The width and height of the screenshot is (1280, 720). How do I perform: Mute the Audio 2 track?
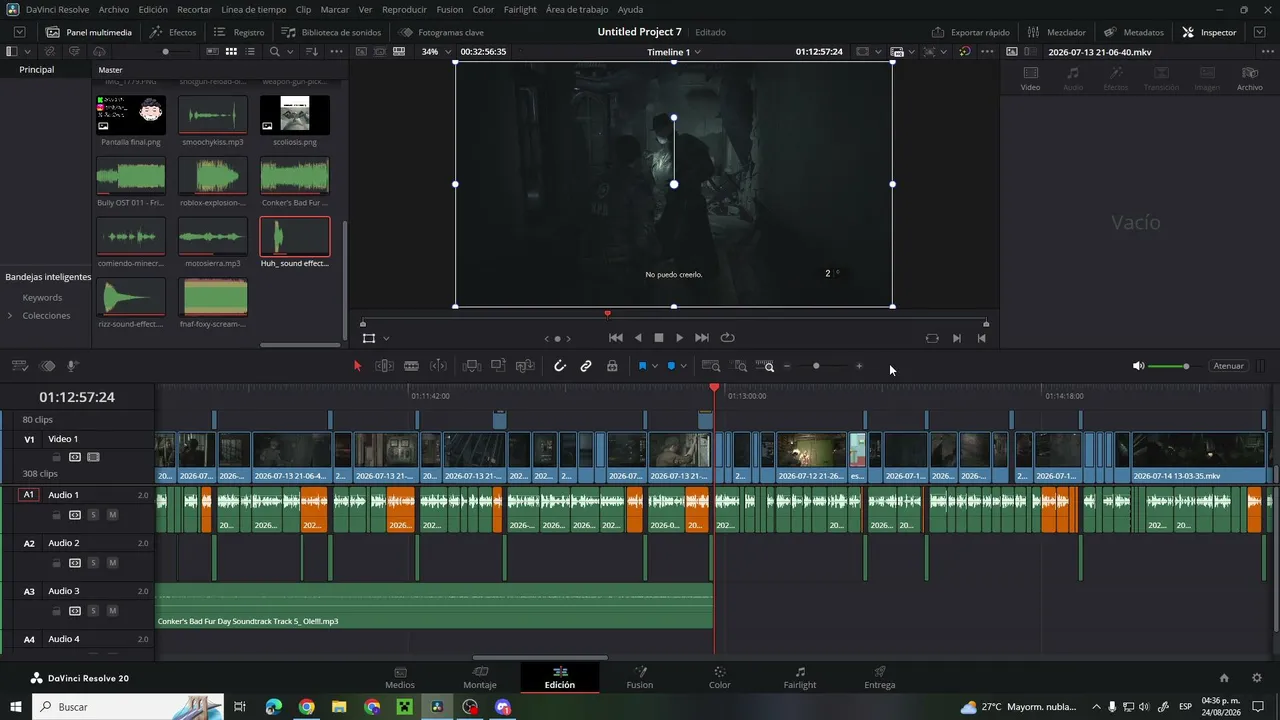click(112, 563)
